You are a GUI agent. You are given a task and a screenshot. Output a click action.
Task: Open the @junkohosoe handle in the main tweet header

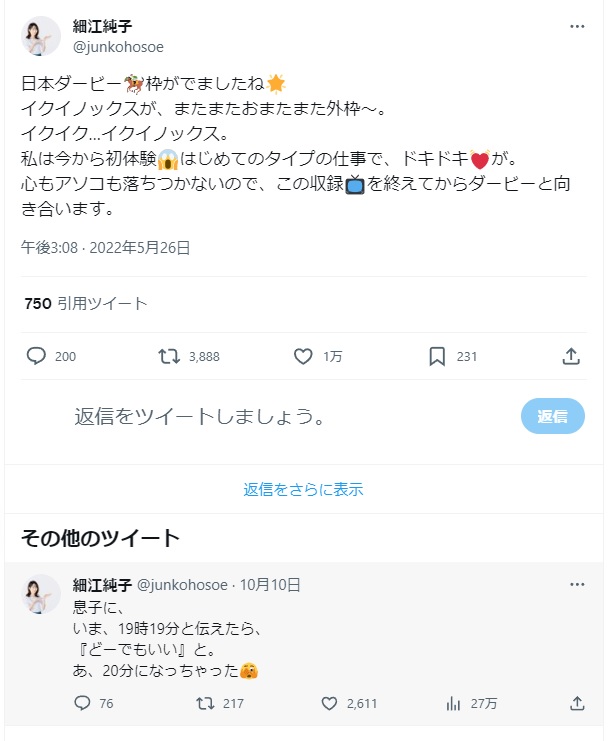pos(118,46)
